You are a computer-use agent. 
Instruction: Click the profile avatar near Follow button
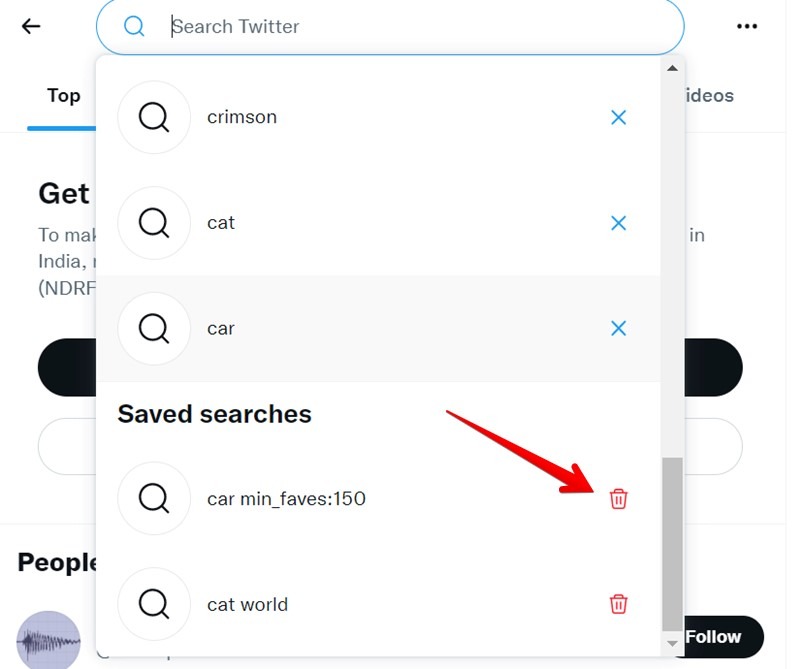point(47,640)
